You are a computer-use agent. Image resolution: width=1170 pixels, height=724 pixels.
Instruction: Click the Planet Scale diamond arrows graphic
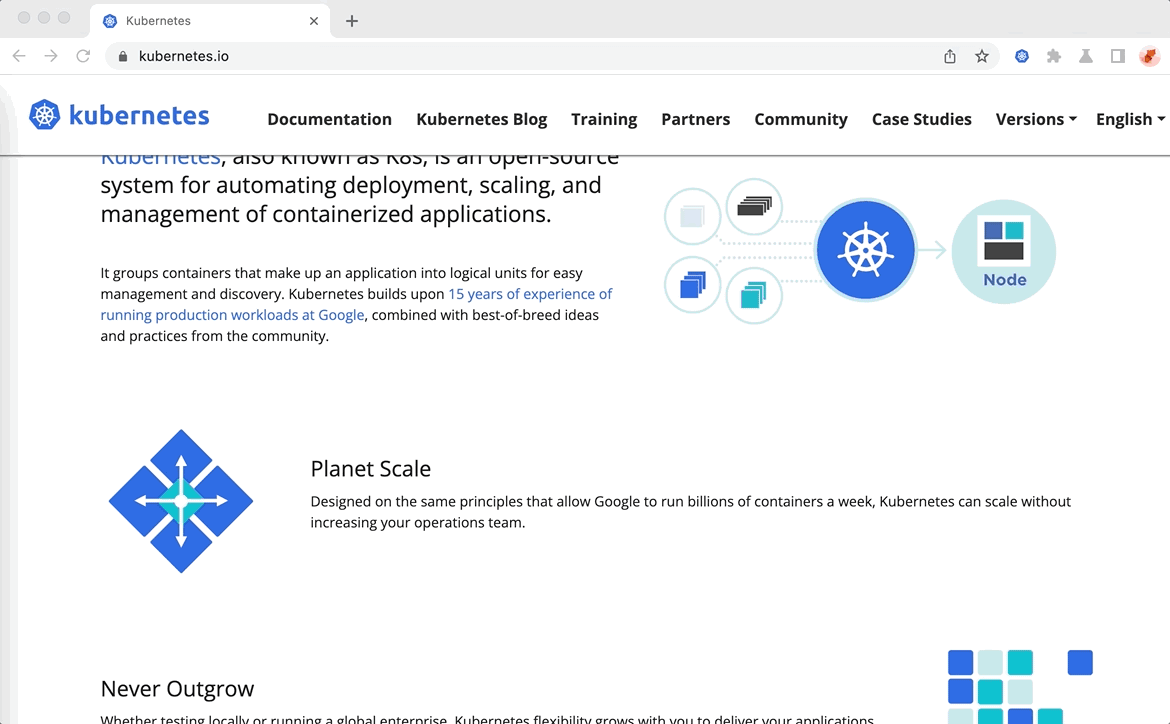(181, 501)
